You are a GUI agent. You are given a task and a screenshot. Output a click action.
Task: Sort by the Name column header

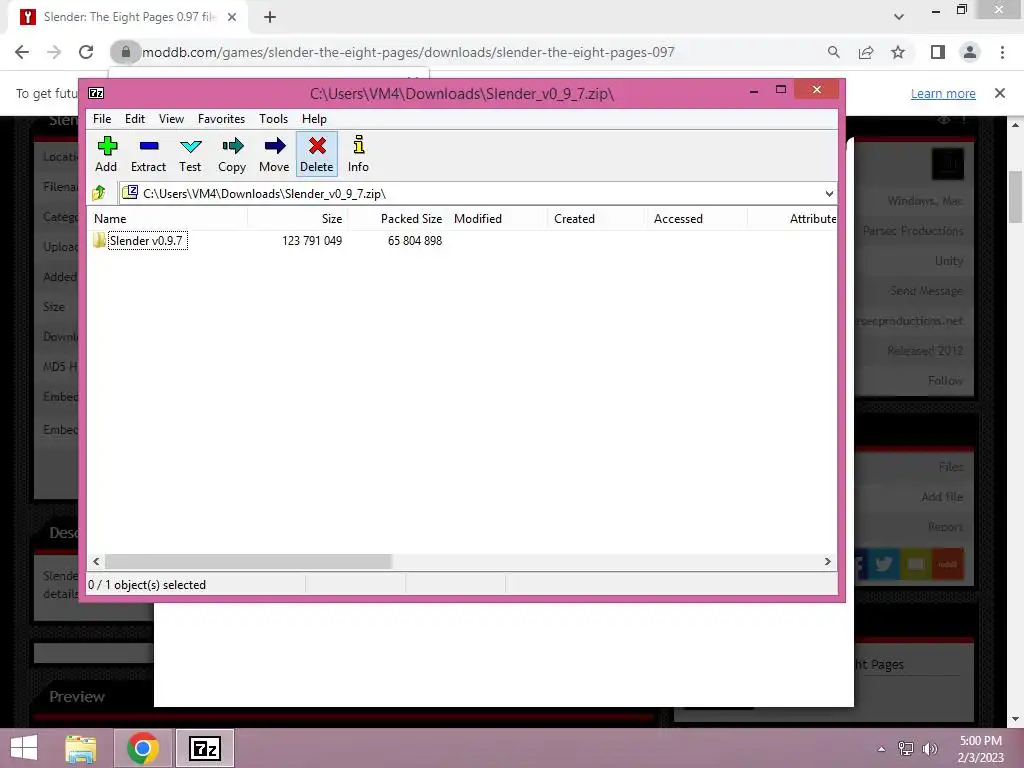[x=167, y=219]
